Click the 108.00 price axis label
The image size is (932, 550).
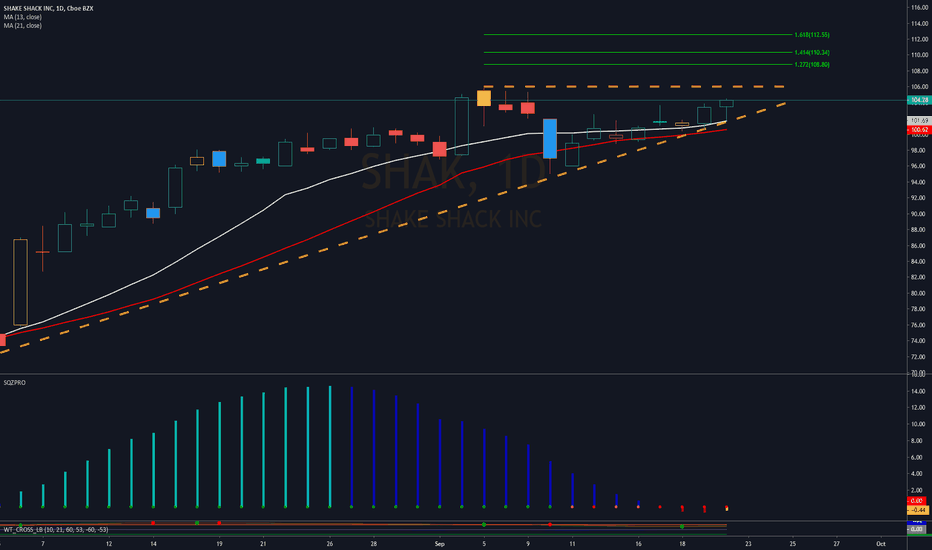point(920,71)
